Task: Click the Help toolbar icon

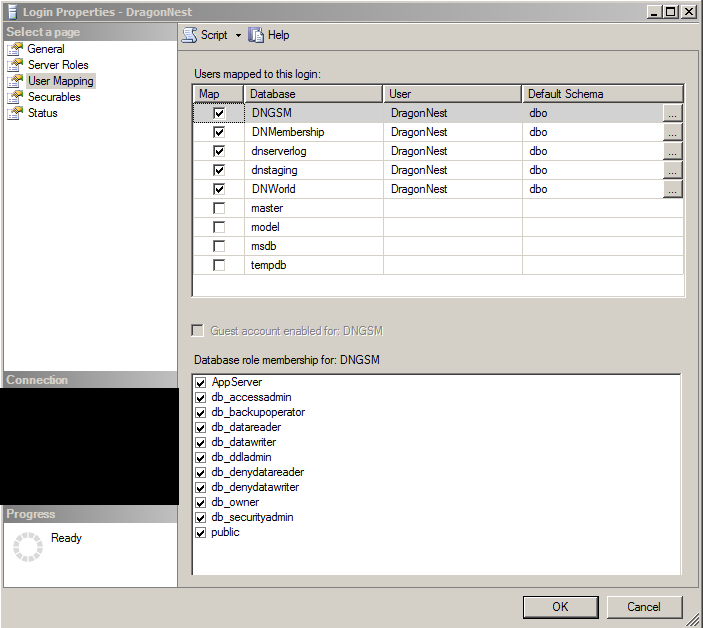Action: (x=256, y=35)
